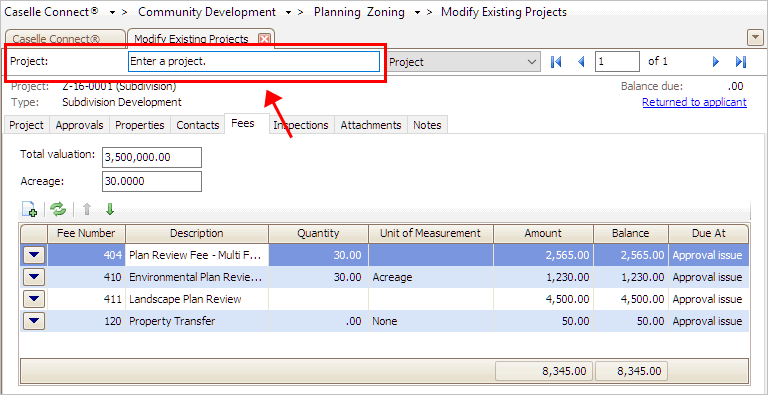
Task: Go to next project record
Action: pyautogui.click(x=716, y=62)
